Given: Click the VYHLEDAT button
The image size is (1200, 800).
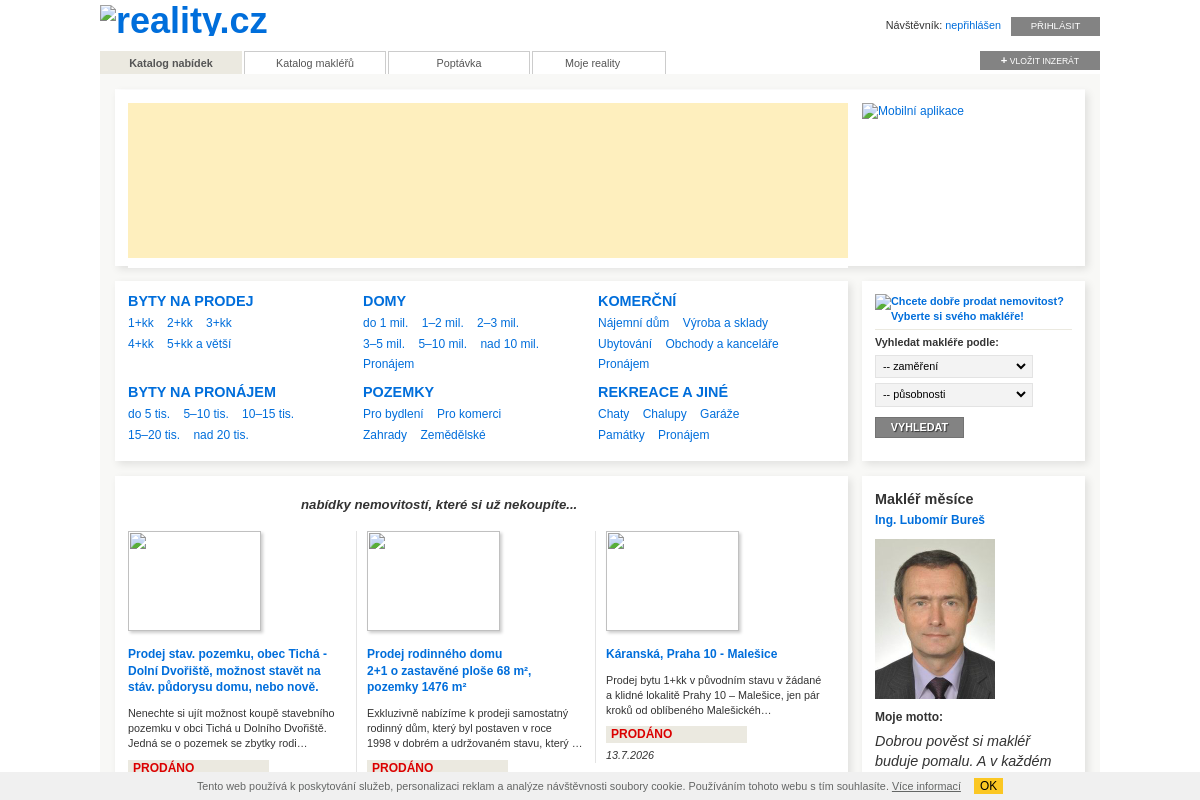Looking at the screenshot, I should 919,427.
